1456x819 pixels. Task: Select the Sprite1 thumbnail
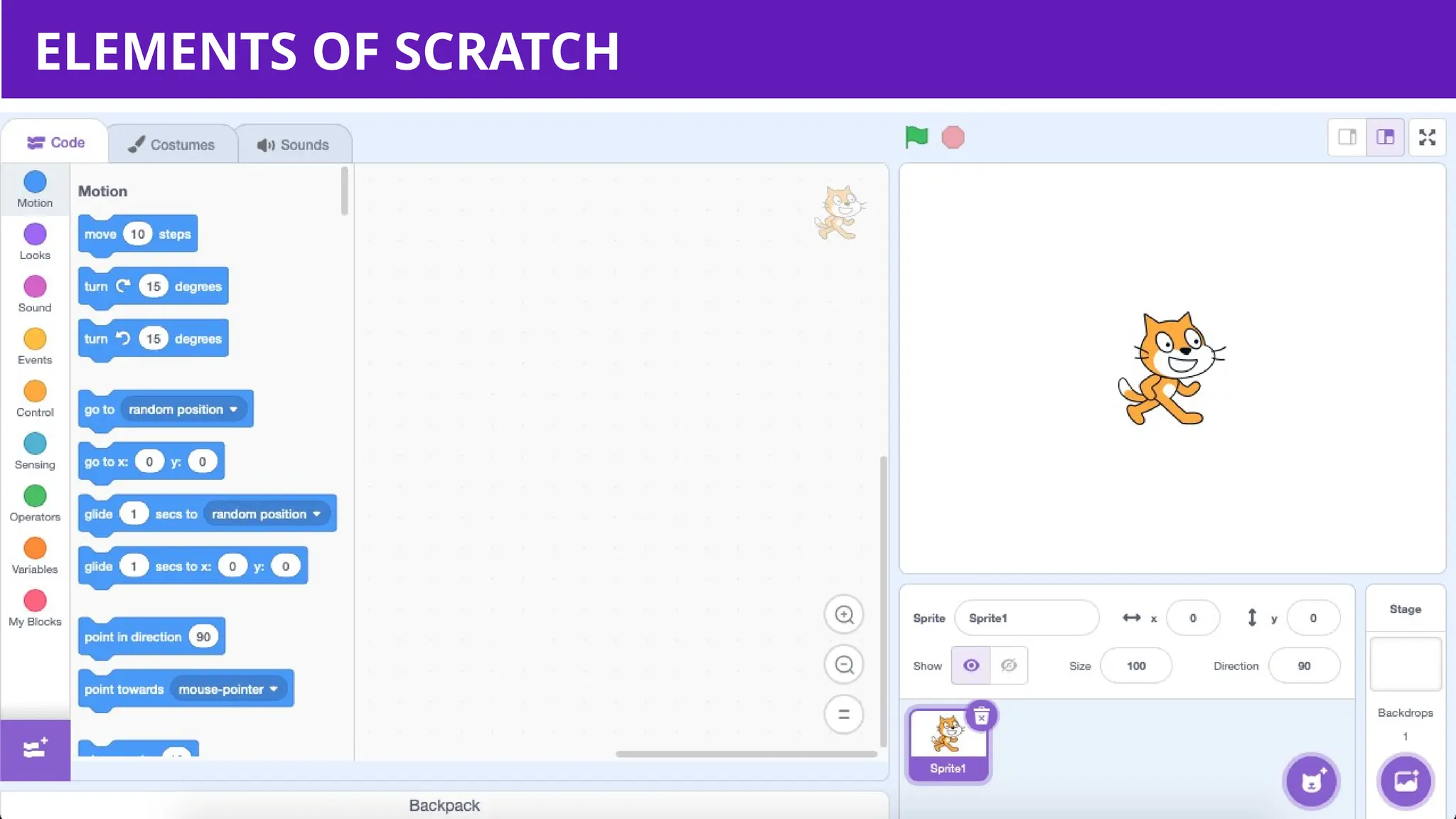pyautogui.click(x=948, y=744)
